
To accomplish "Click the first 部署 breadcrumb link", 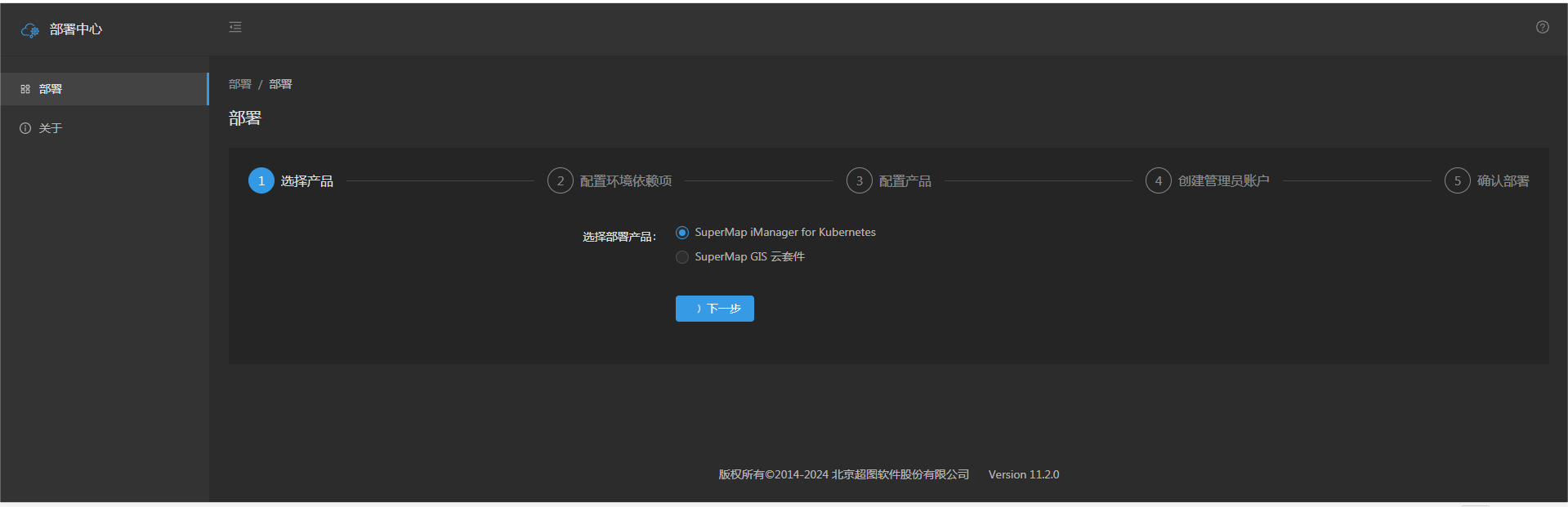I will tap(240, 84).
